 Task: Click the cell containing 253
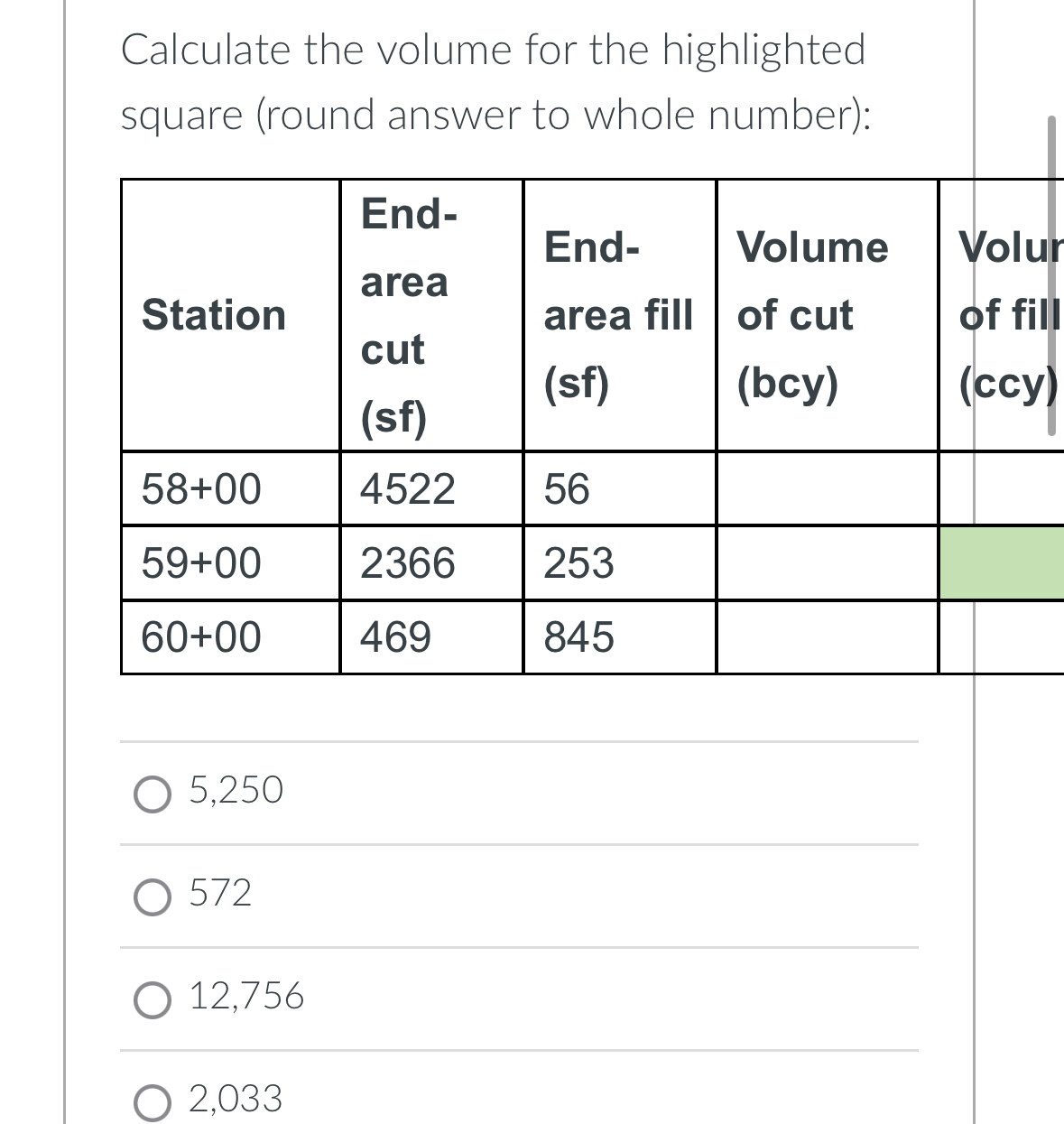tap(578, 562)
